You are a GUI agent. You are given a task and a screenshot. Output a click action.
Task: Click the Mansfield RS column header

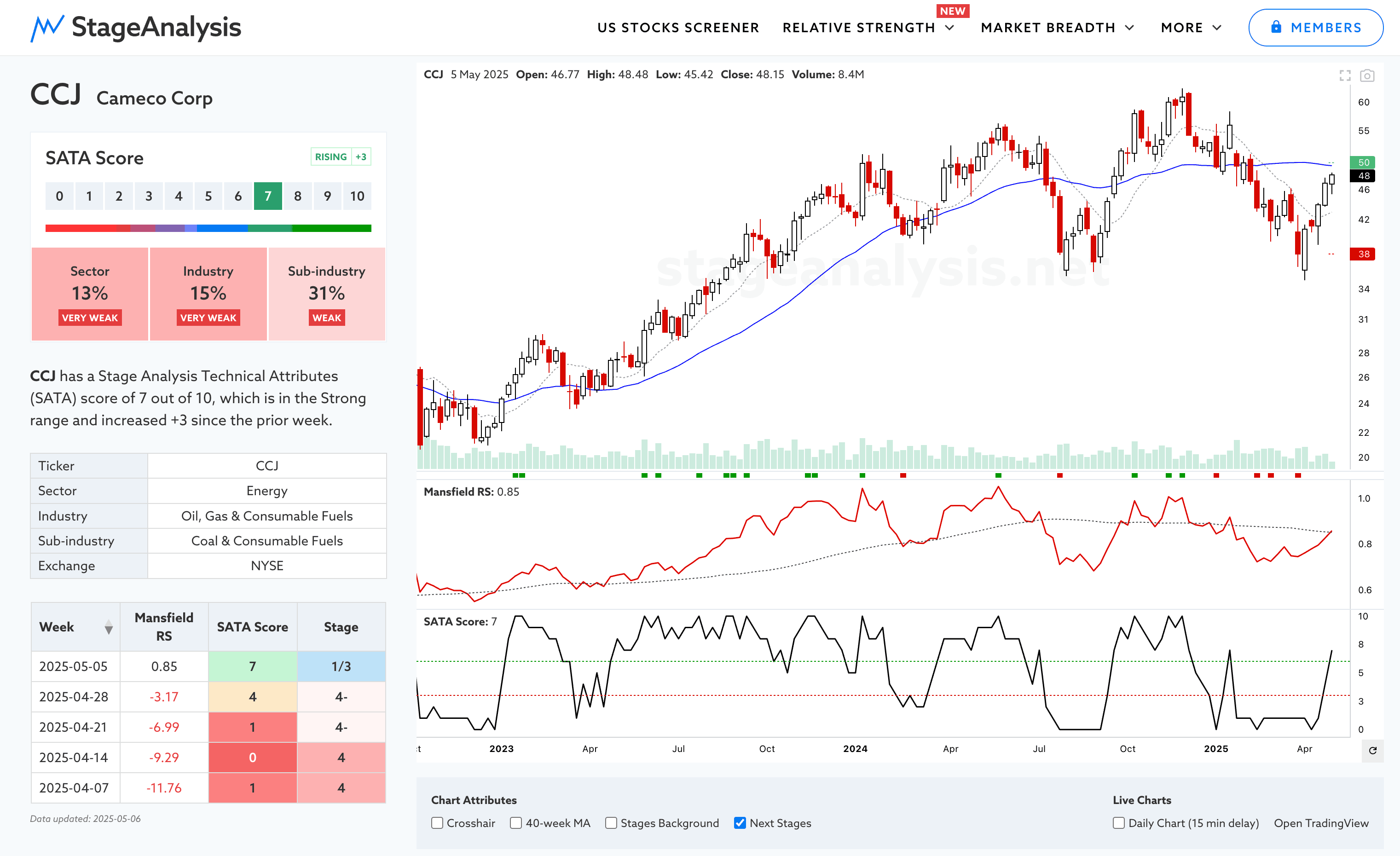coord(164,626)
